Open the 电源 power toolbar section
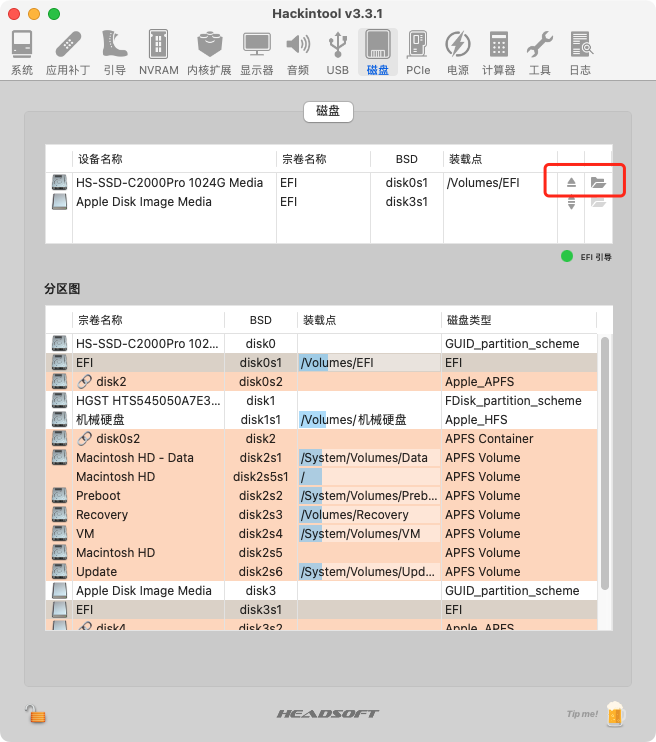Screen dimensions: 656x742 [458, 53]
